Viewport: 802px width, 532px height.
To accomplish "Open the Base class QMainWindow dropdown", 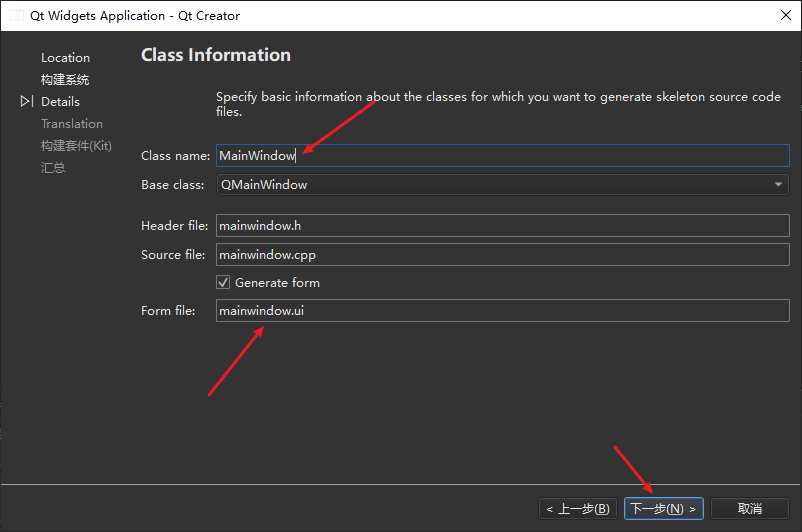I will 502,185.
